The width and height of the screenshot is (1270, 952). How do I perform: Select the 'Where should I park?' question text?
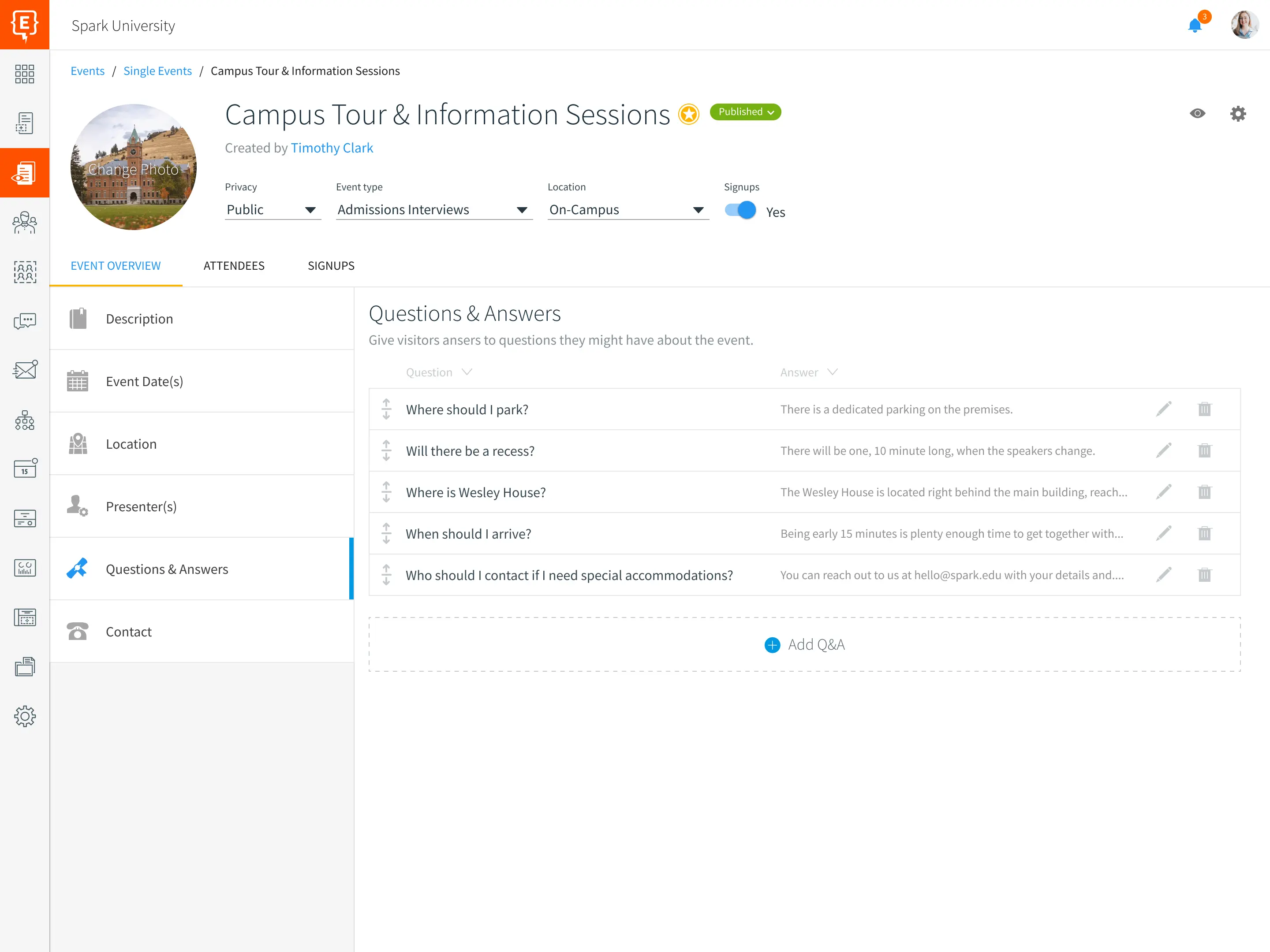click(467, 410)
